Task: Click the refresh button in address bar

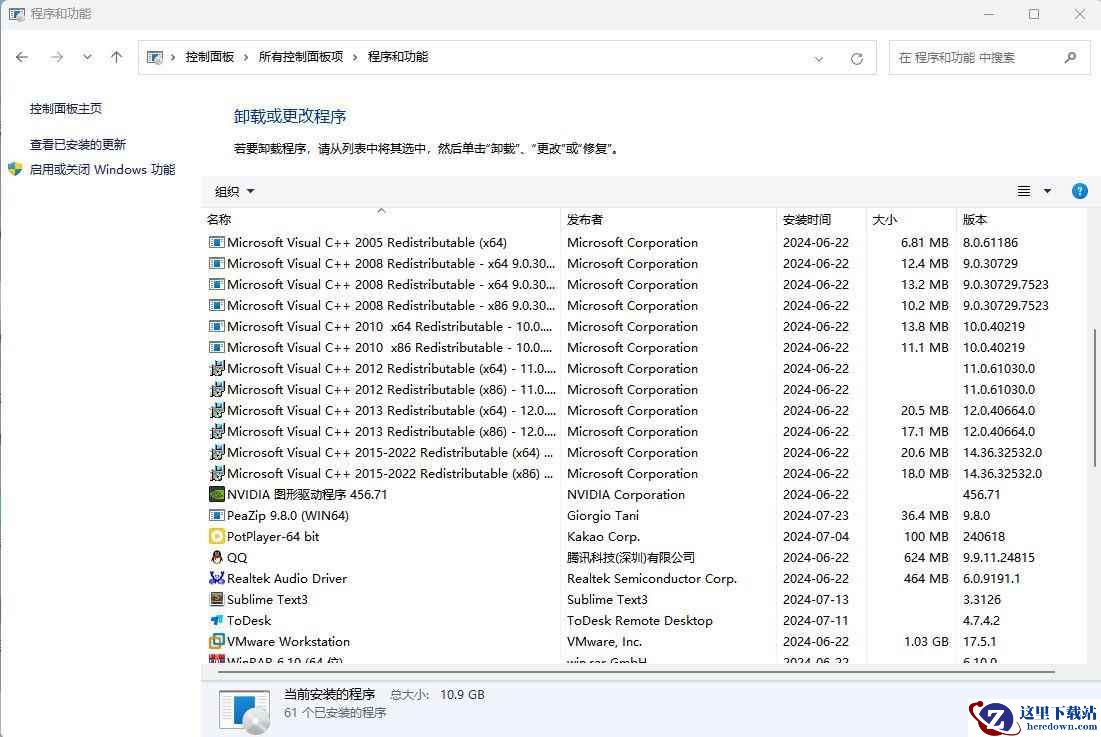Action: click(x=856, y=58)
